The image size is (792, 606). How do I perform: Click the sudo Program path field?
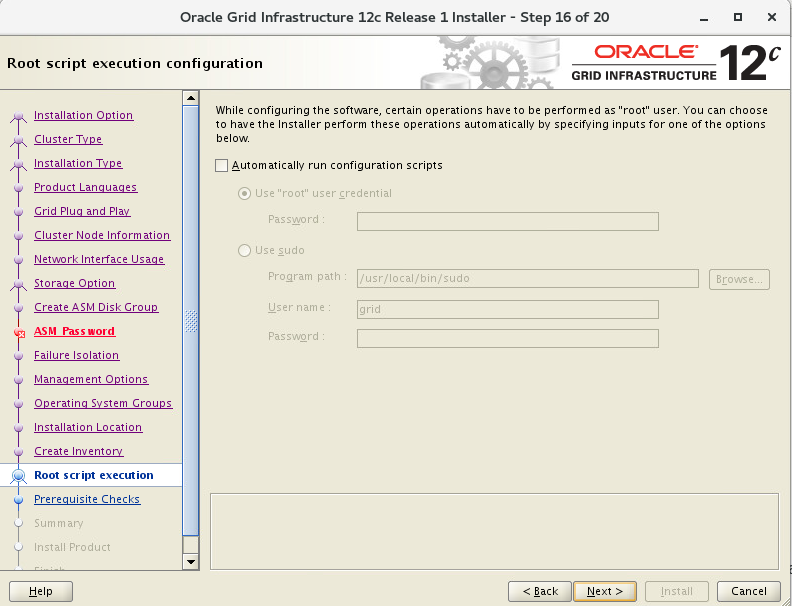tap(528, 278)
